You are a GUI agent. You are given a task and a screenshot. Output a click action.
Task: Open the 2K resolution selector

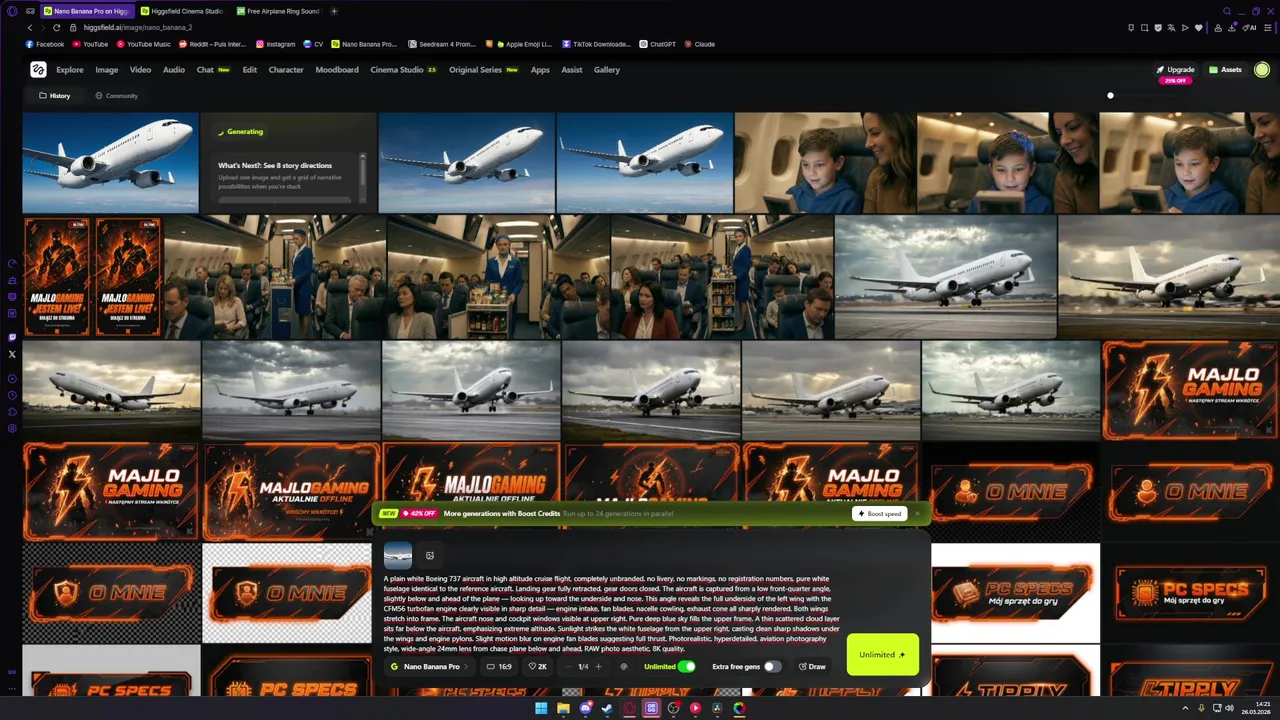click(538, 666)
